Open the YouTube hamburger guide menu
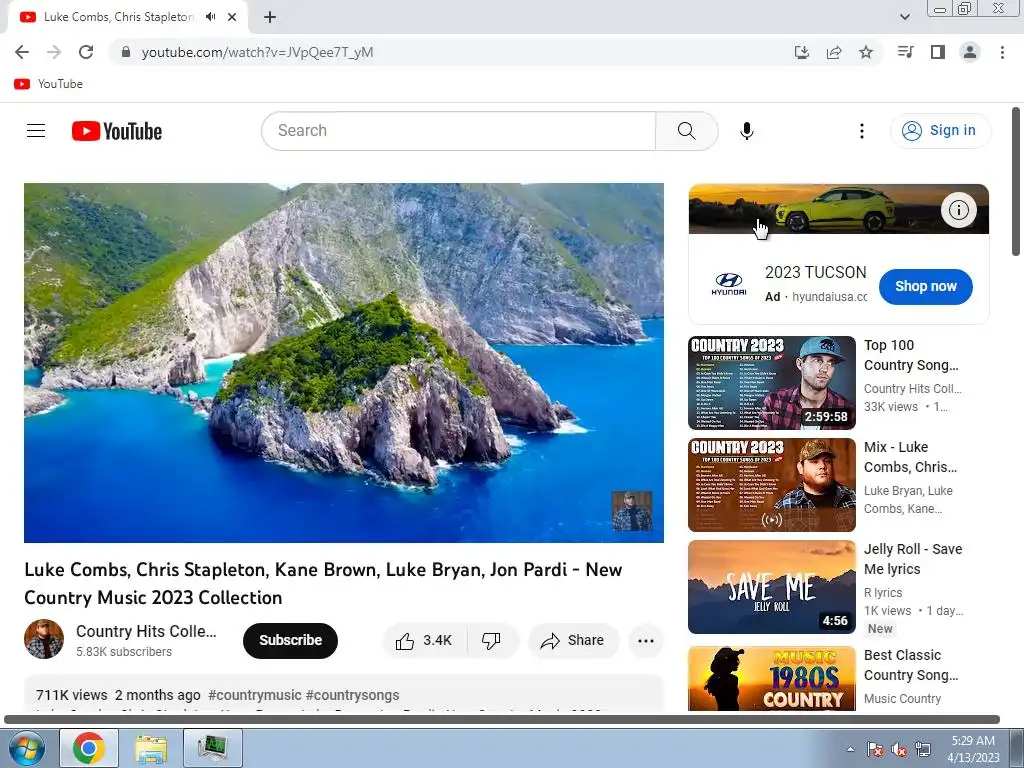This screenshot has height=768, width=1024. tap(36, 131)
